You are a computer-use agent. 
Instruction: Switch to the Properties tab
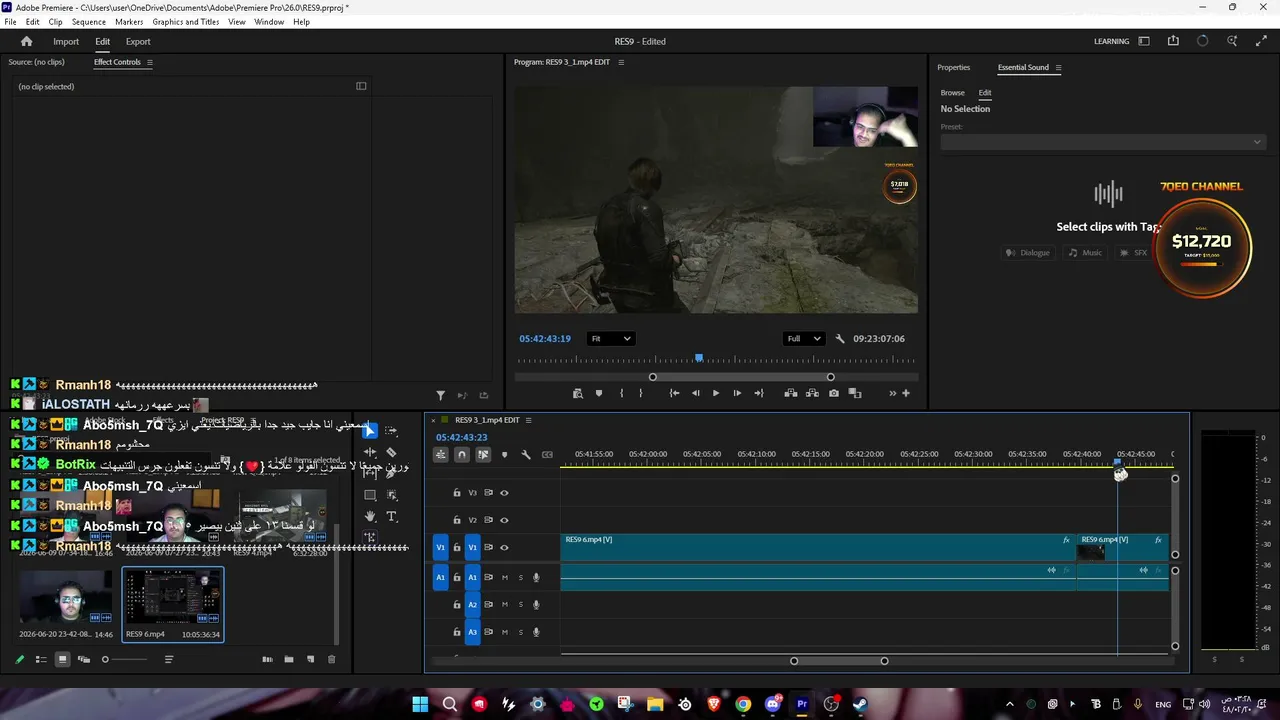[x=953, y=68]
